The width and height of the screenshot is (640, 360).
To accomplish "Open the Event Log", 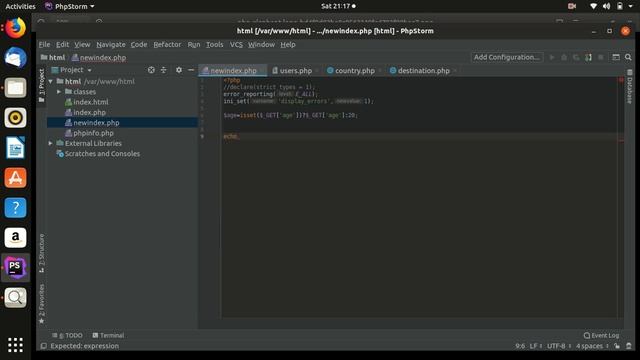I will click(x=601, y=336).
